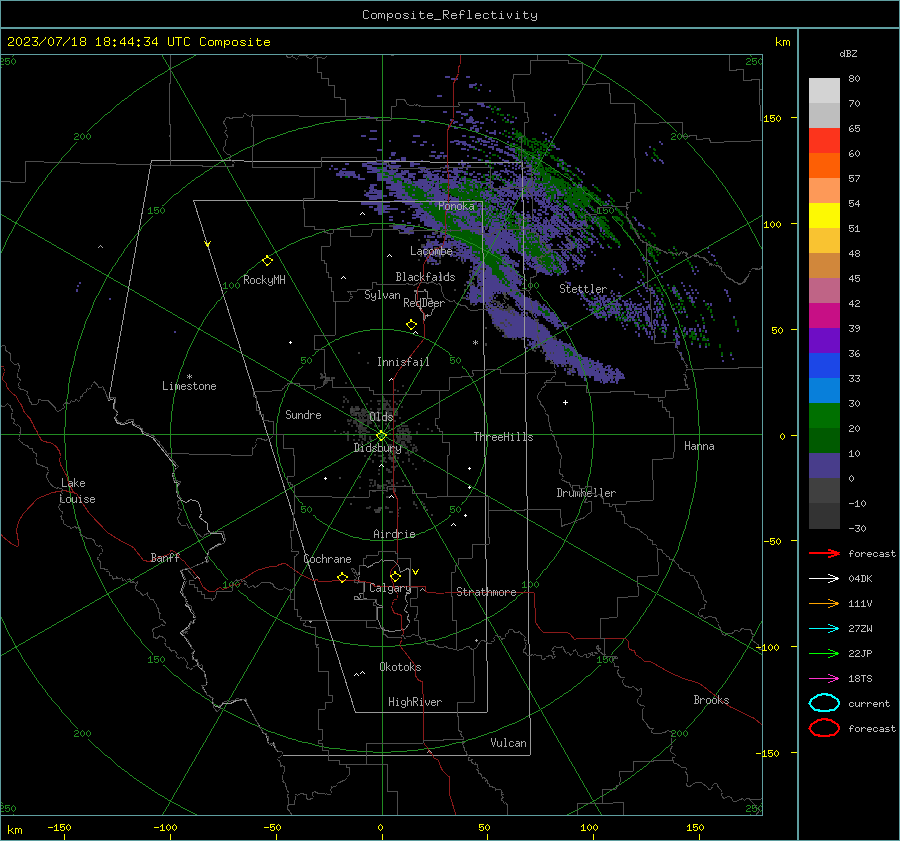Select the yellow diamond marker near RockyMH

[267, 261]
